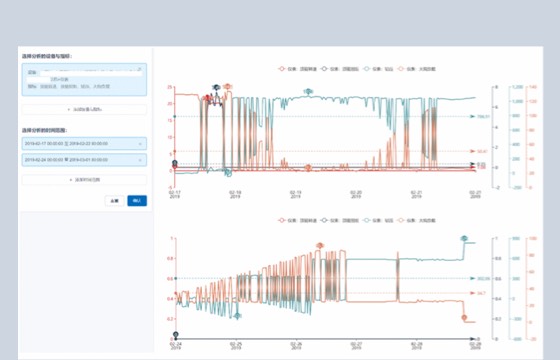Open the 2019-02-17 time range dropdown
The width and height of the screenshot is (560, 360).
[84, 144]
